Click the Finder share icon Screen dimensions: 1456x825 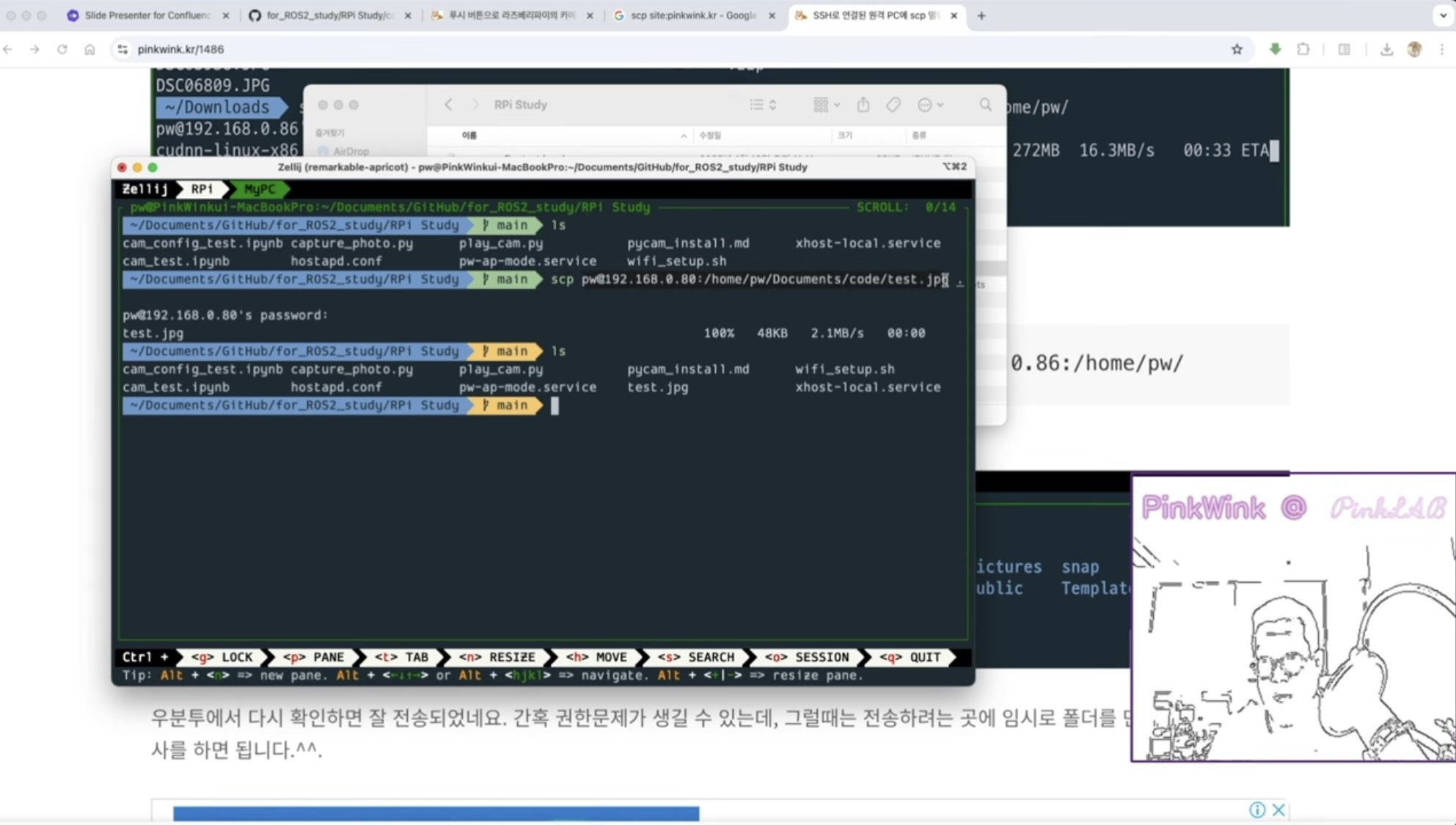(x=863, y=105)
